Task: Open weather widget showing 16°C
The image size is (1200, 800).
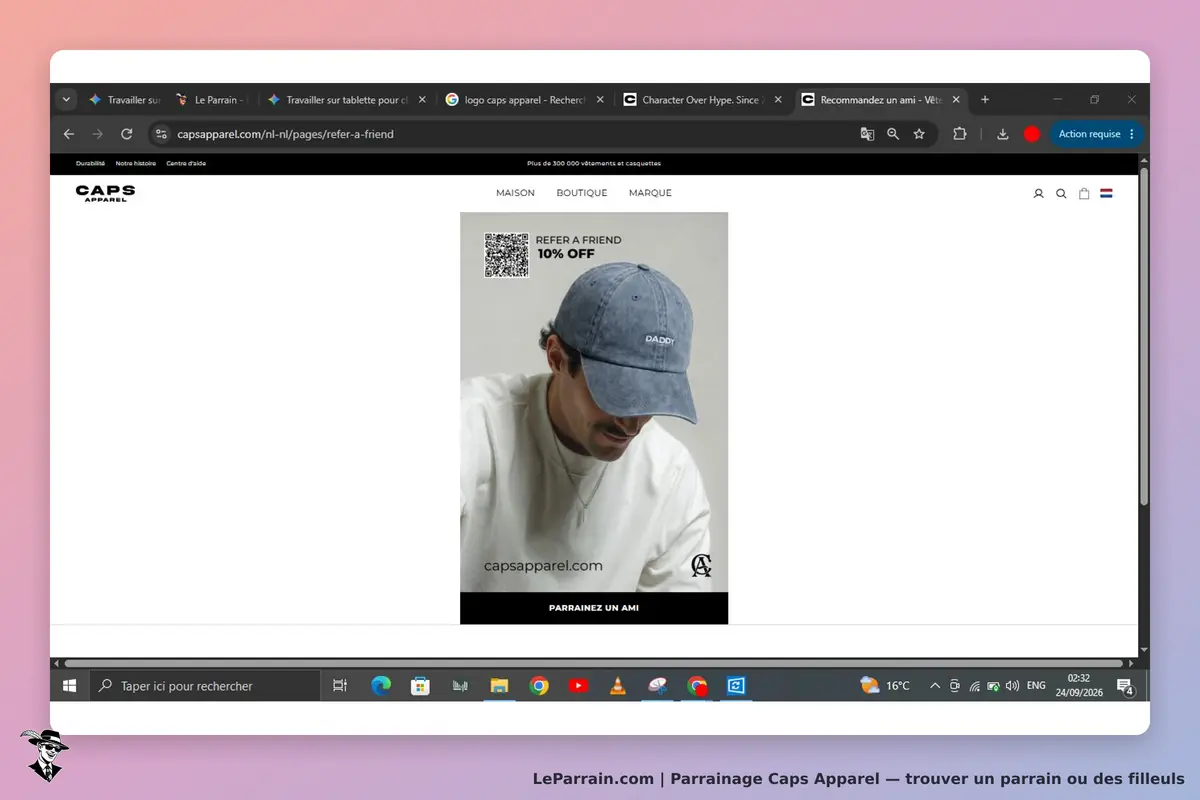Action: 885,686
